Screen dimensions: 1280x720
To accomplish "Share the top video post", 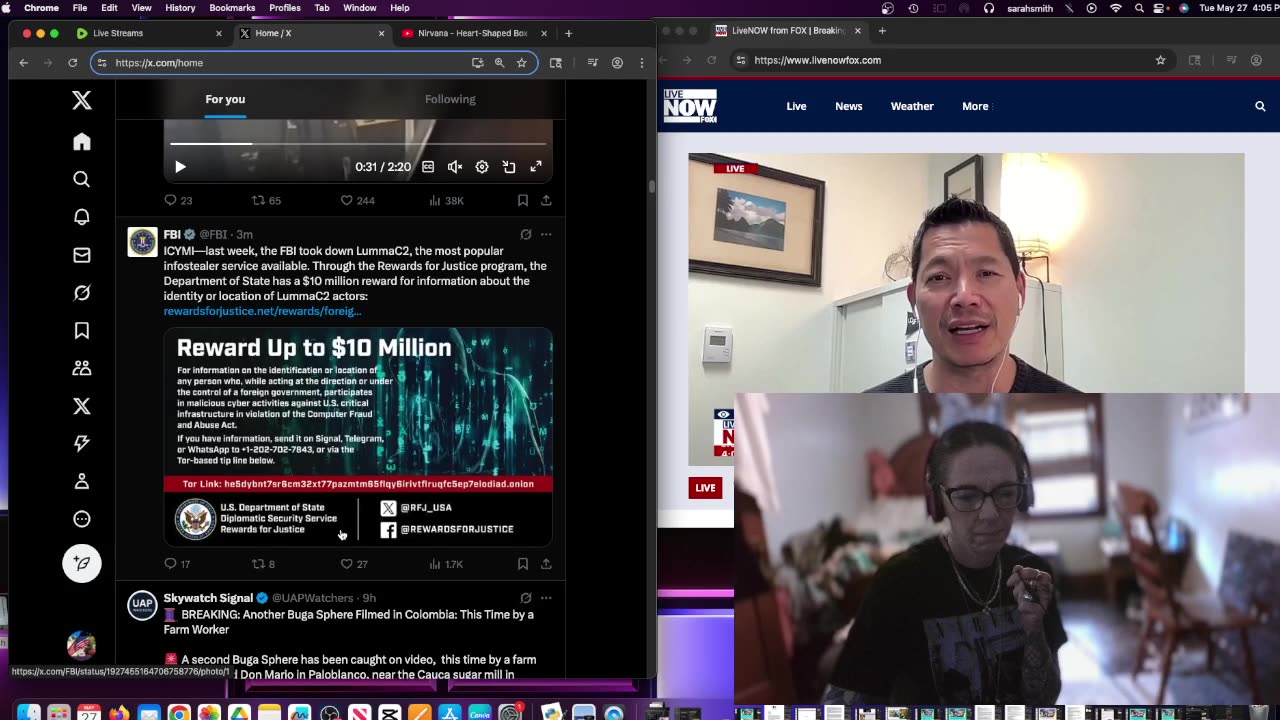I will click(x=546, y=200).
